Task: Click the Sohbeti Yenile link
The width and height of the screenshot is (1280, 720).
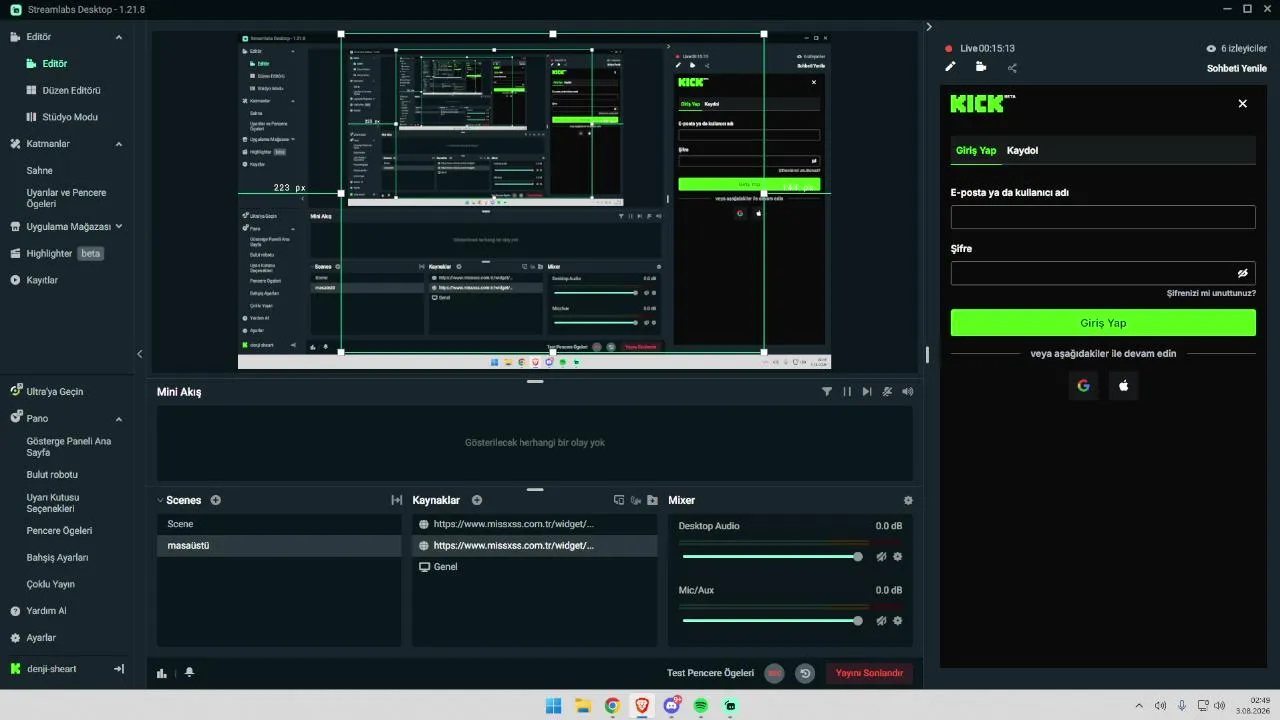Action: [1237, 68]
